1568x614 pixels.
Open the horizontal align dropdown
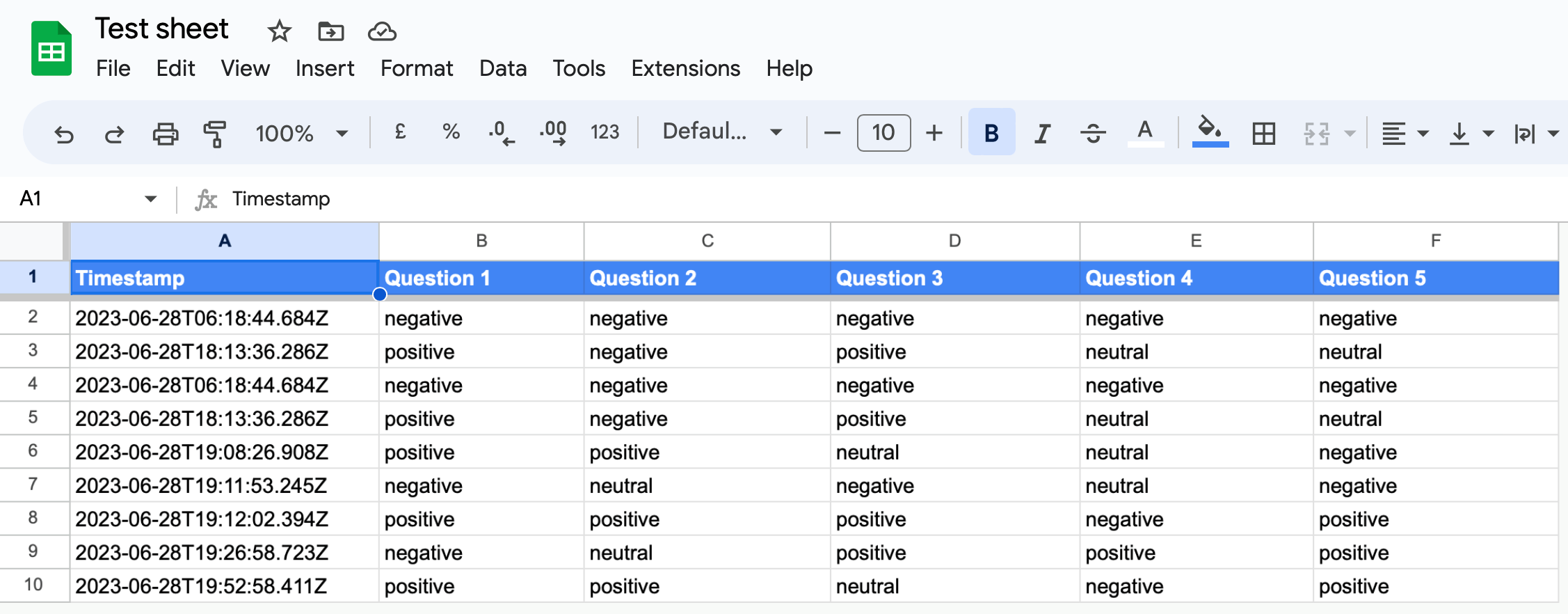tap(1405, 133)
